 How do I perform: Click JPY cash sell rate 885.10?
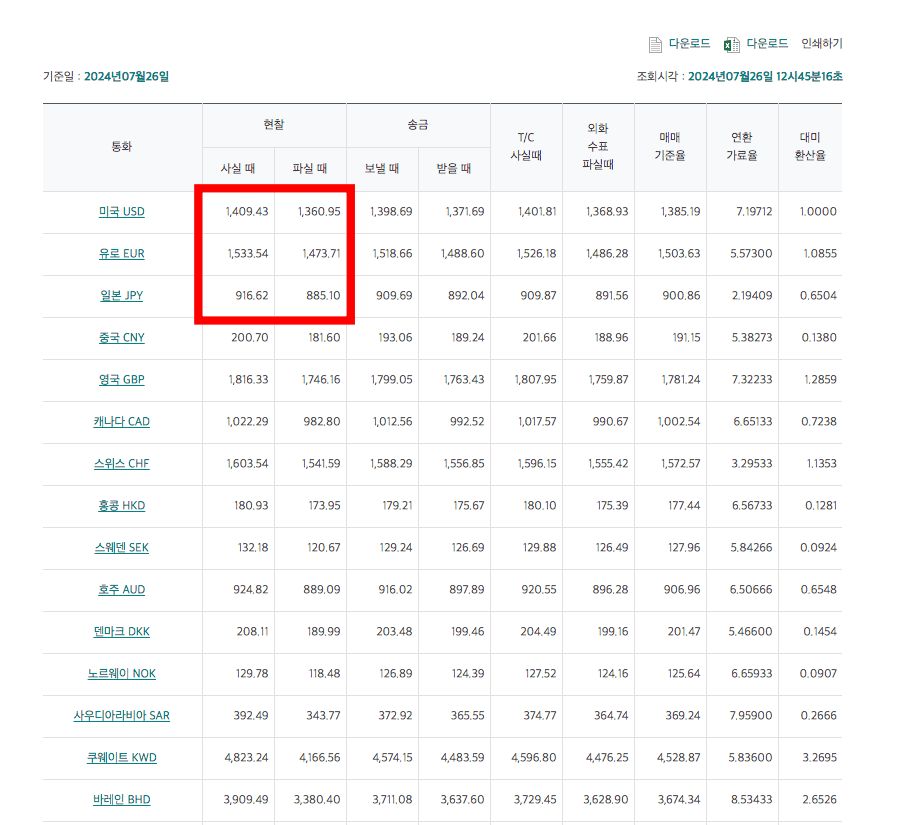[323, 296]
